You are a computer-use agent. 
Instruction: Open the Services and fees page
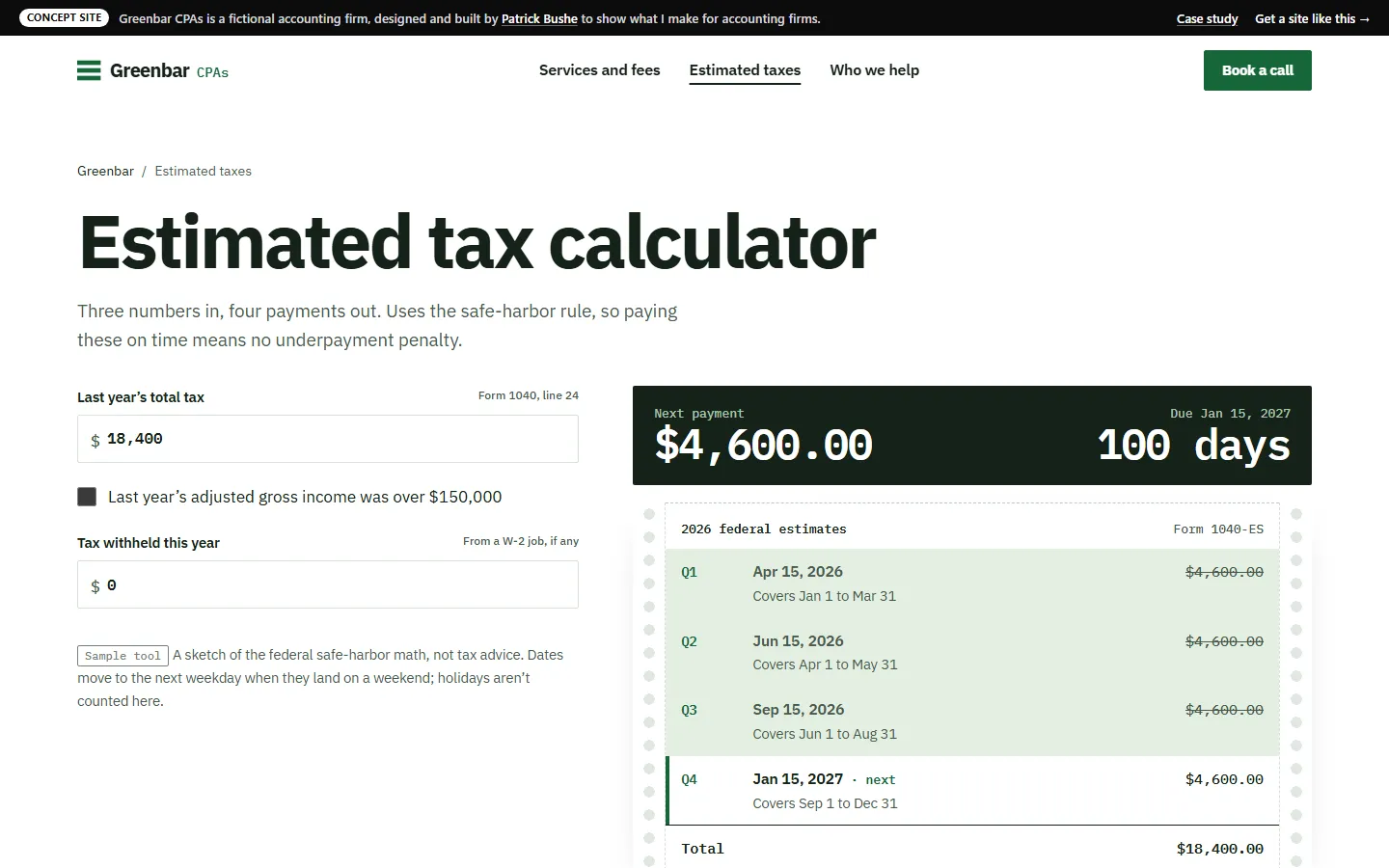[599, 70]
